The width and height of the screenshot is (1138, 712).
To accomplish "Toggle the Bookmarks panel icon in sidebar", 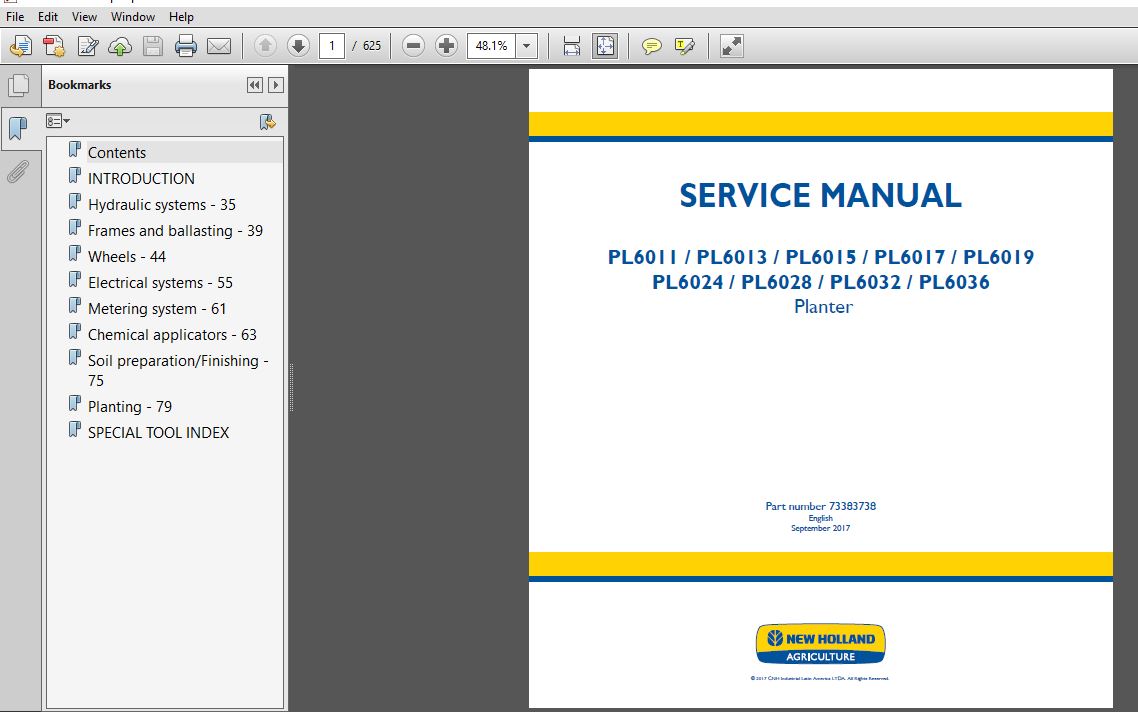I will [19, 128].
